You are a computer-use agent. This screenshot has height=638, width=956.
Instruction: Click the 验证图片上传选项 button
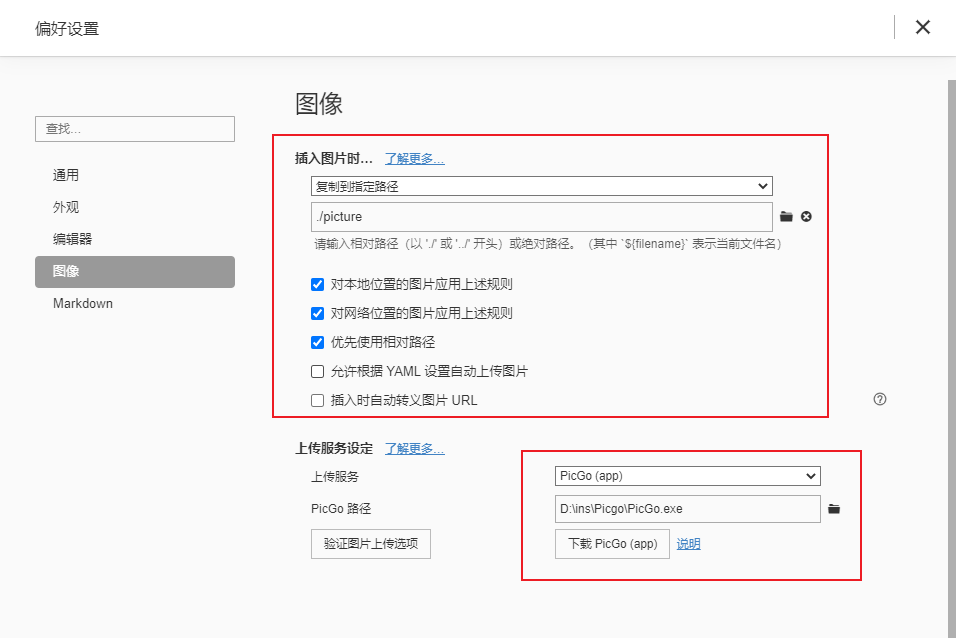click(371, 543)
